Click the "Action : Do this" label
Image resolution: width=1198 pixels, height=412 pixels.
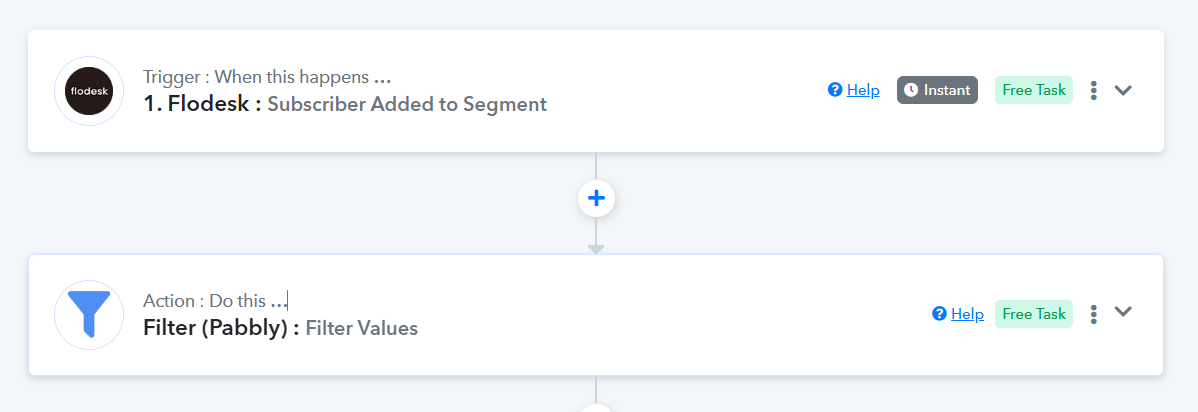[x=214, y=301]
